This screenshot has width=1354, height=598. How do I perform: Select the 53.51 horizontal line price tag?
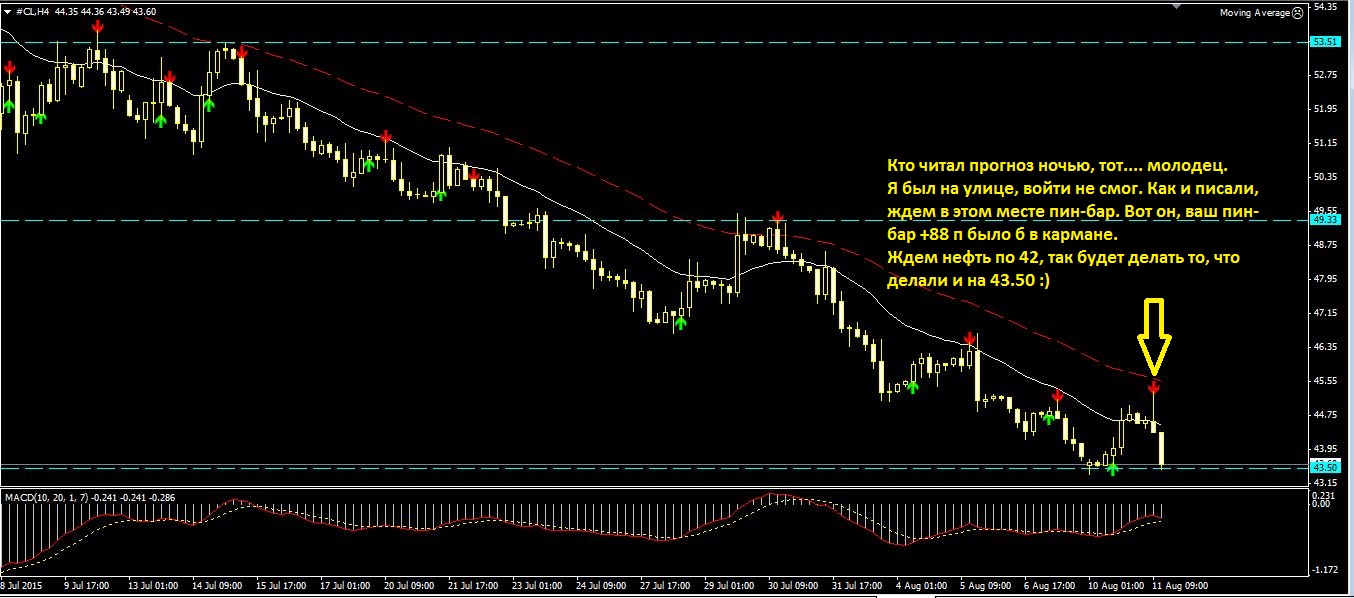(1325, 41)
